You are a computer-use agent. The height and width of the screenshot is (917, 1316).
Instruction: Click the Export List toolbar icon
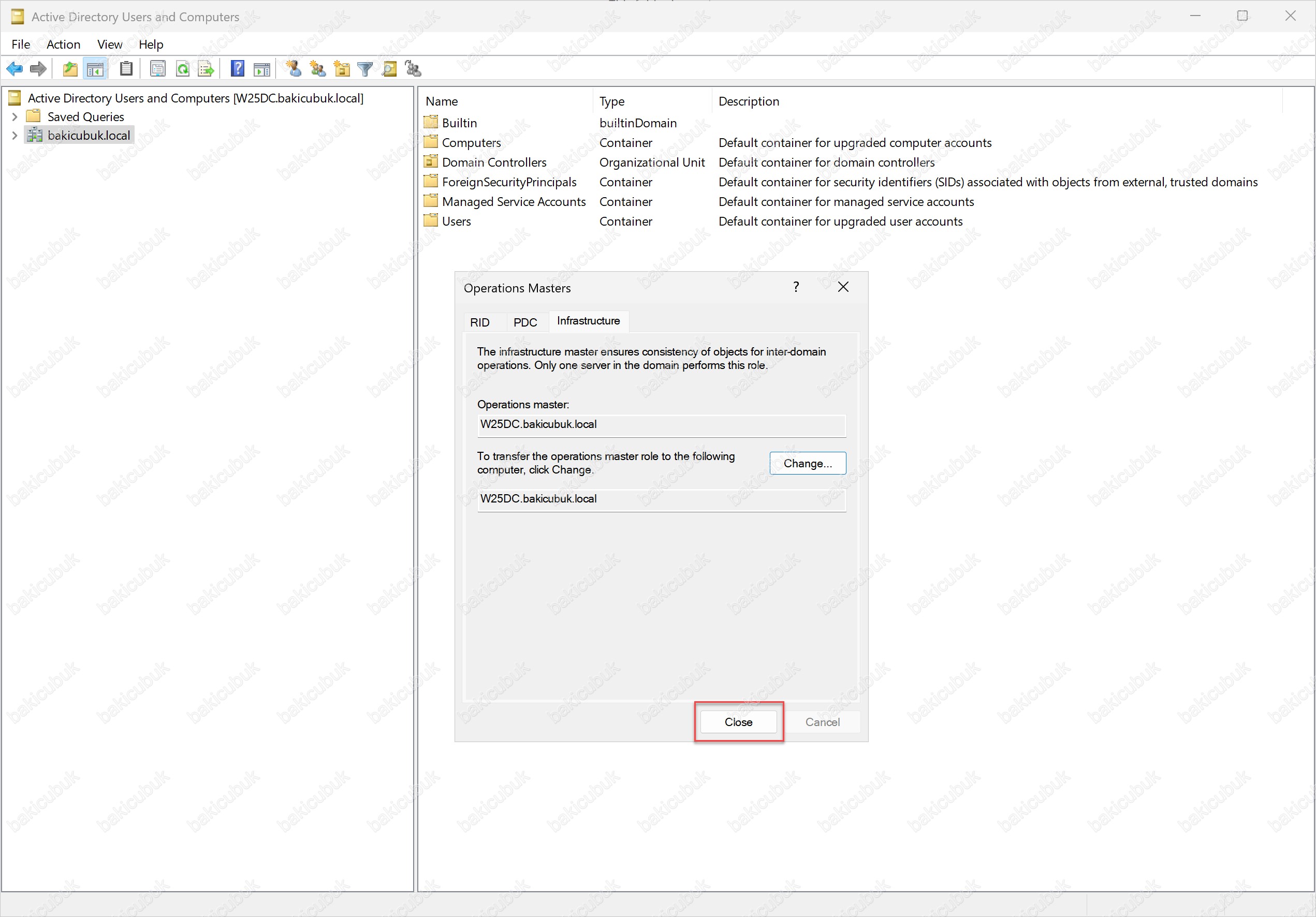coord(207,69)
